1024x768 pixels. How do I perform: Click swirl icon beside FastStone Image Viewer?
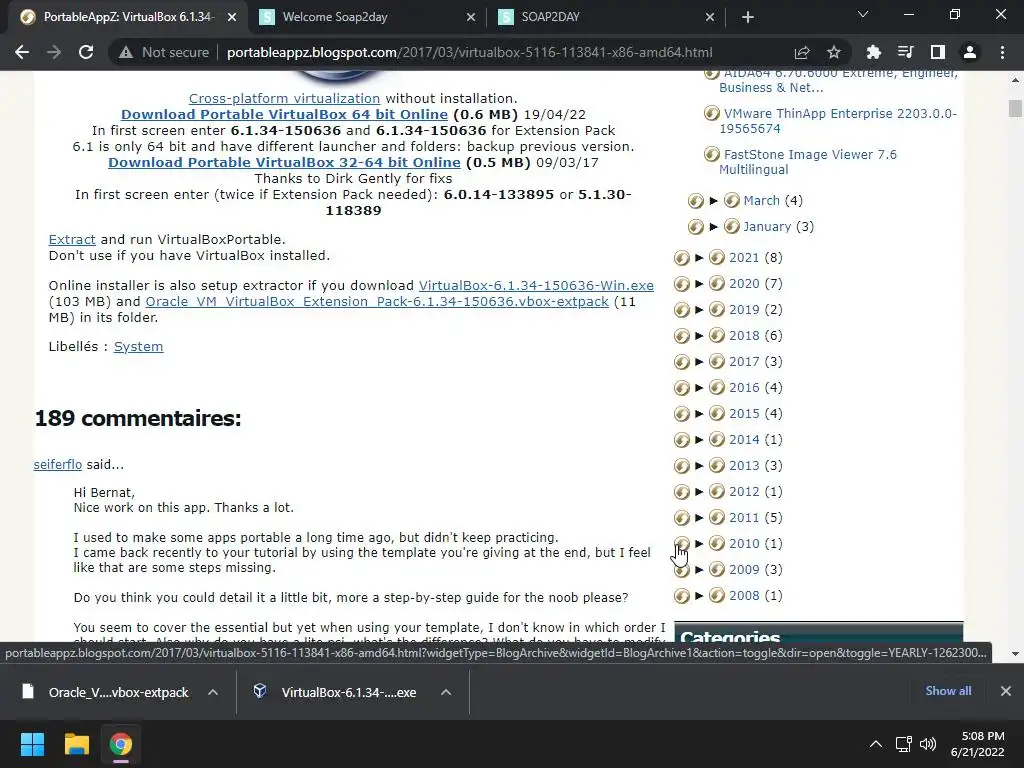pyautogui.click(x=711, y=155)
